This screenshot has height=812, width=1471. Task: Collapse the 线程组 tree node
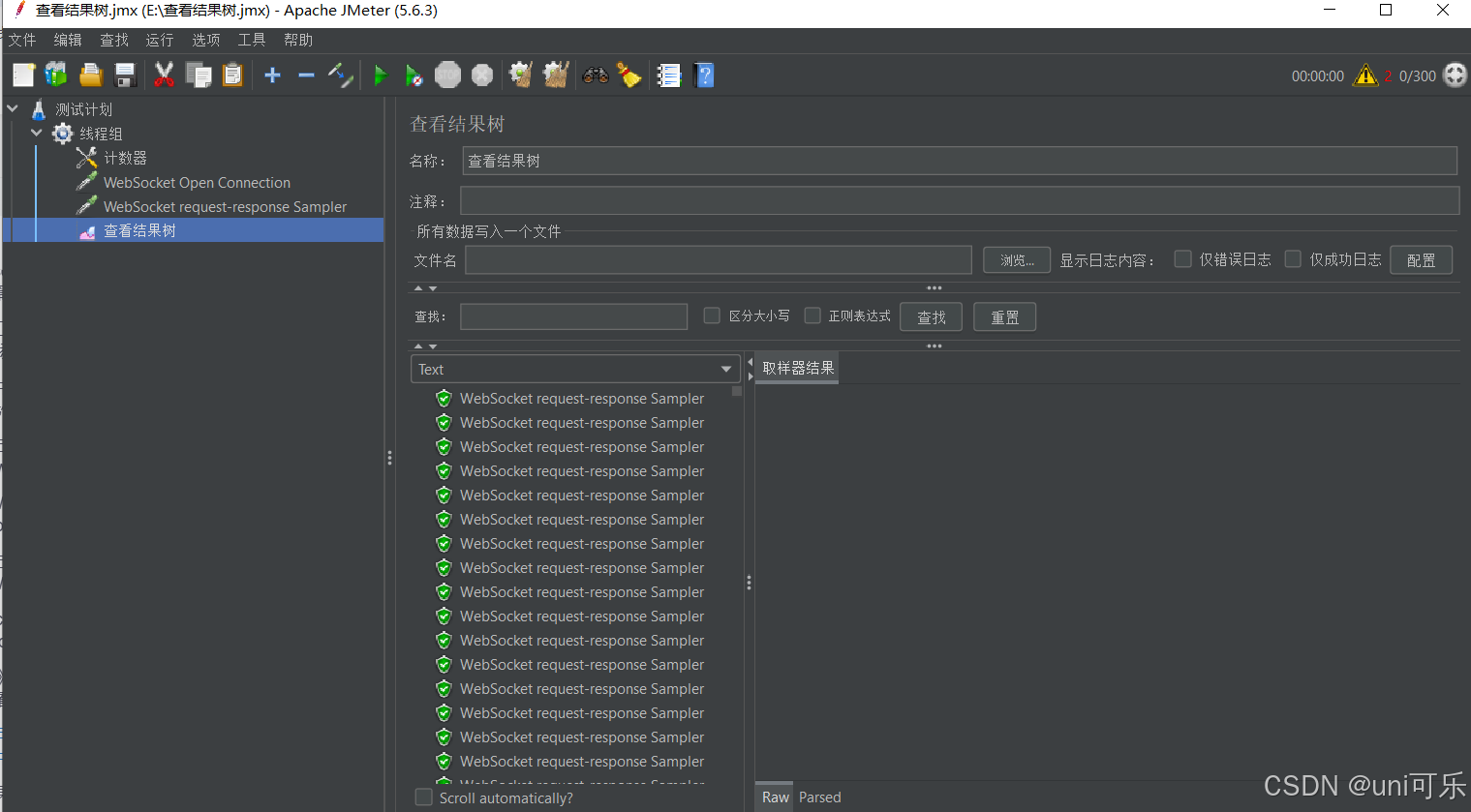pyautogui.click(x=37, y=133)
